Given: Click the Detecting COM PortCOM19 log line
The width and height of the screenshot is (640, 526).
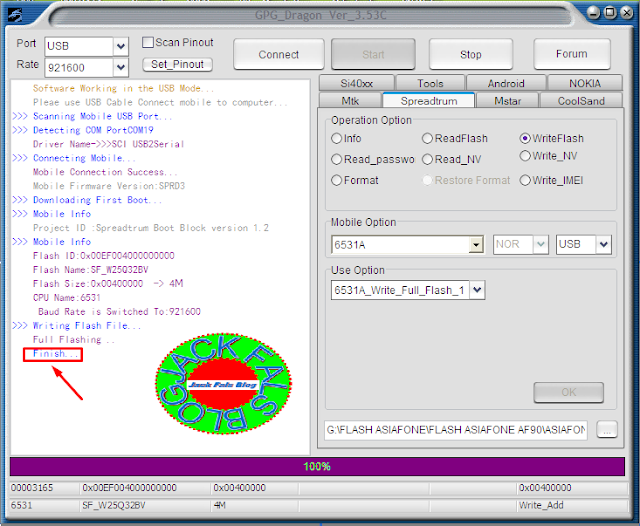Looking at the screenshot, I should tap(93, 130).
